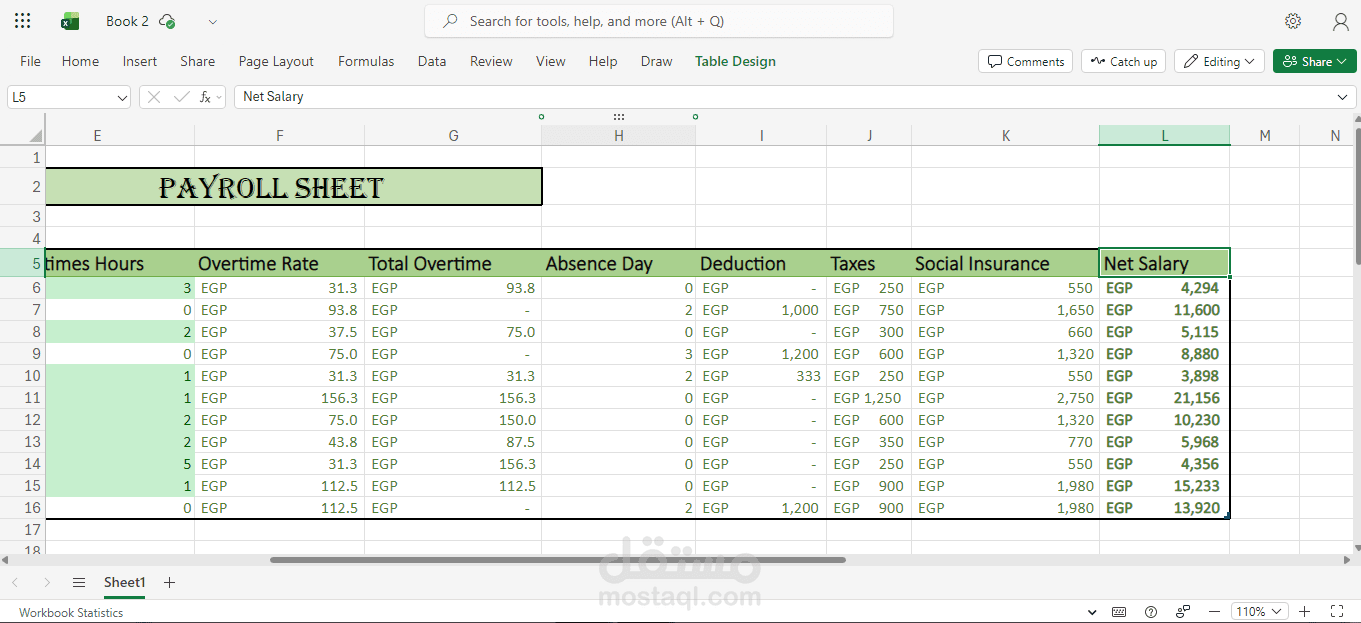Open the account profile icon
Viewport: 1361px width, 623px height.
[1341, 21]
